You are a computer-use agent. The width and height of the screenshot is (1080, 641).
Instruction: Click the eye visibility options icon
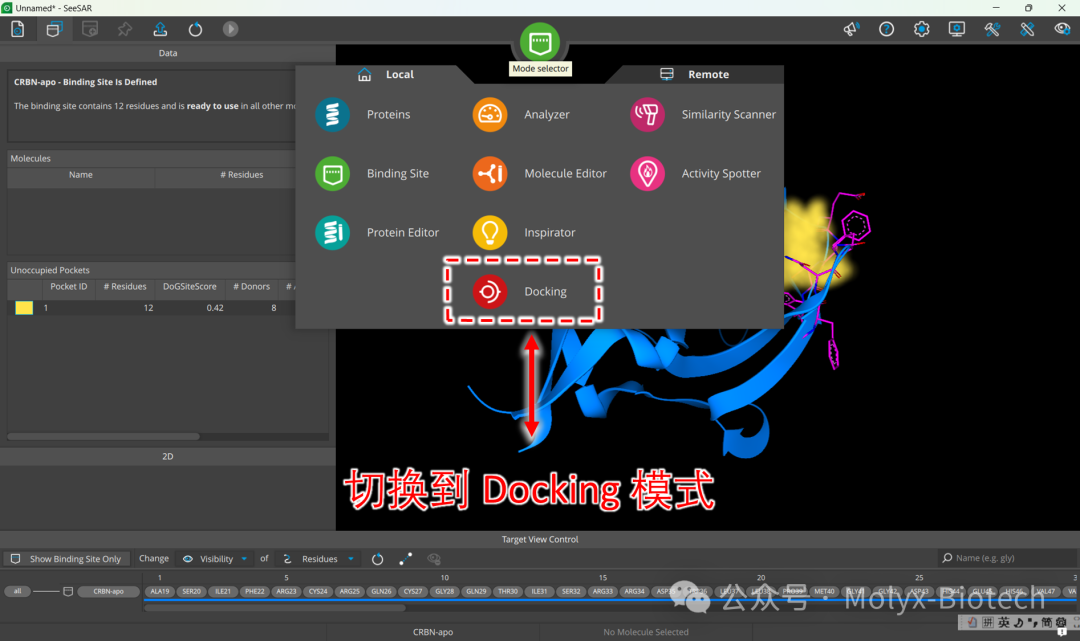pyautogui.click(x=1062, y=29)
